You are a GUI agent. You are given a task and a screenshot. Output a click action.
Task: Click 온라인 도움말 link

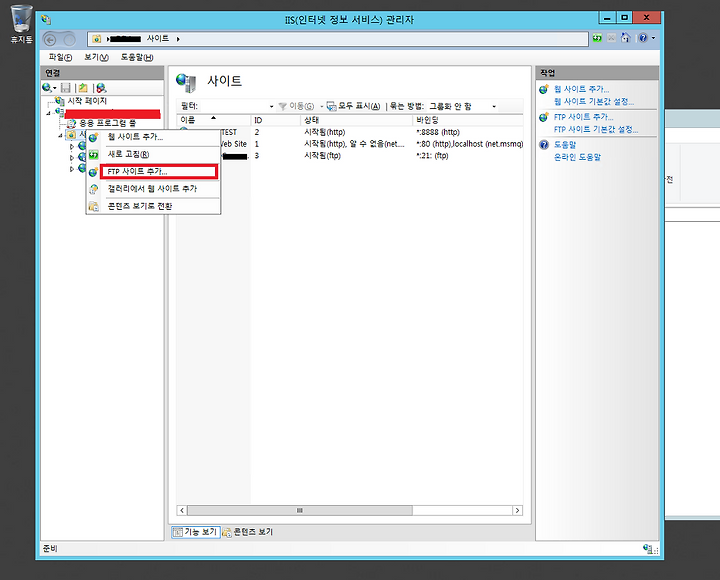coord(577,158)
